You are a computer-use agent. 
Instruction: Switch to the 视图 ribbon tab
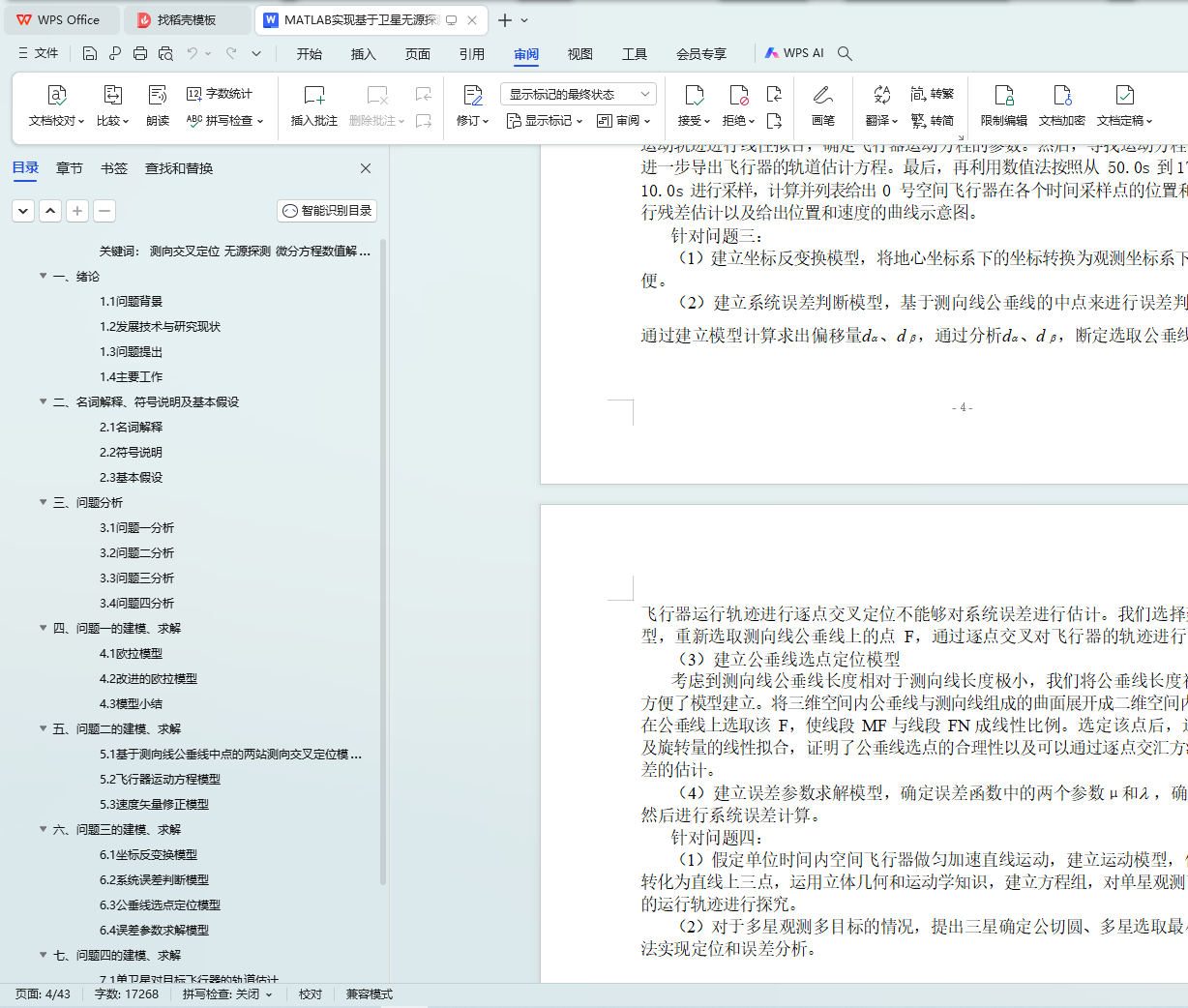pos(580,54)
